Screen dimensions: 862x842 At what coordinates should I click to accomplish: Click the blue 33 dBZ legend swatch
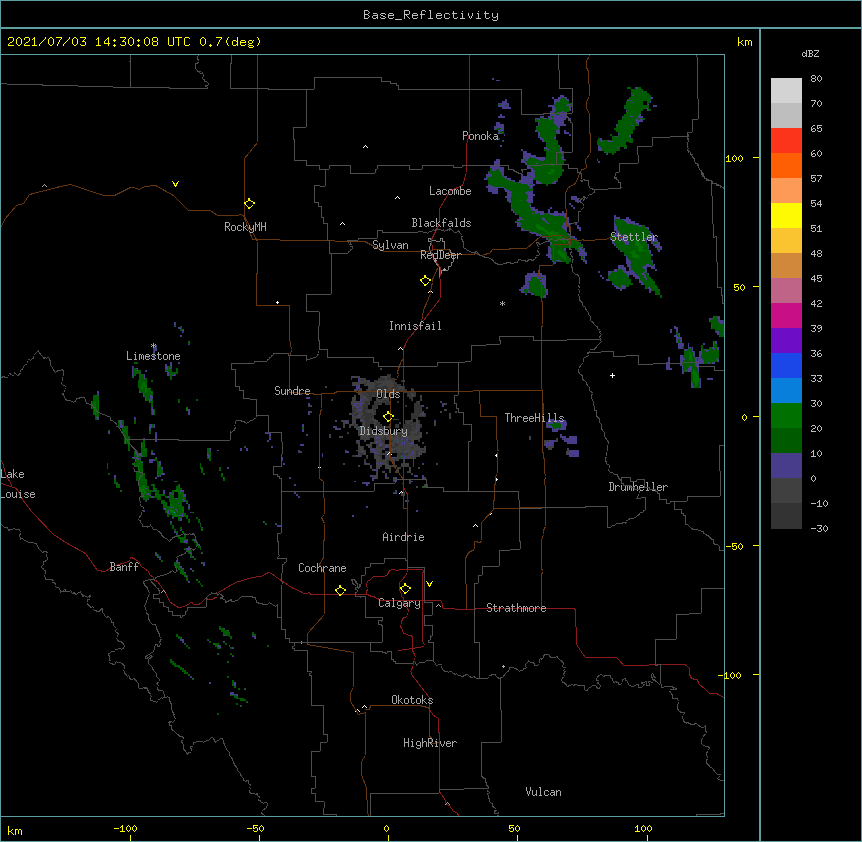(x=786, y=365)
